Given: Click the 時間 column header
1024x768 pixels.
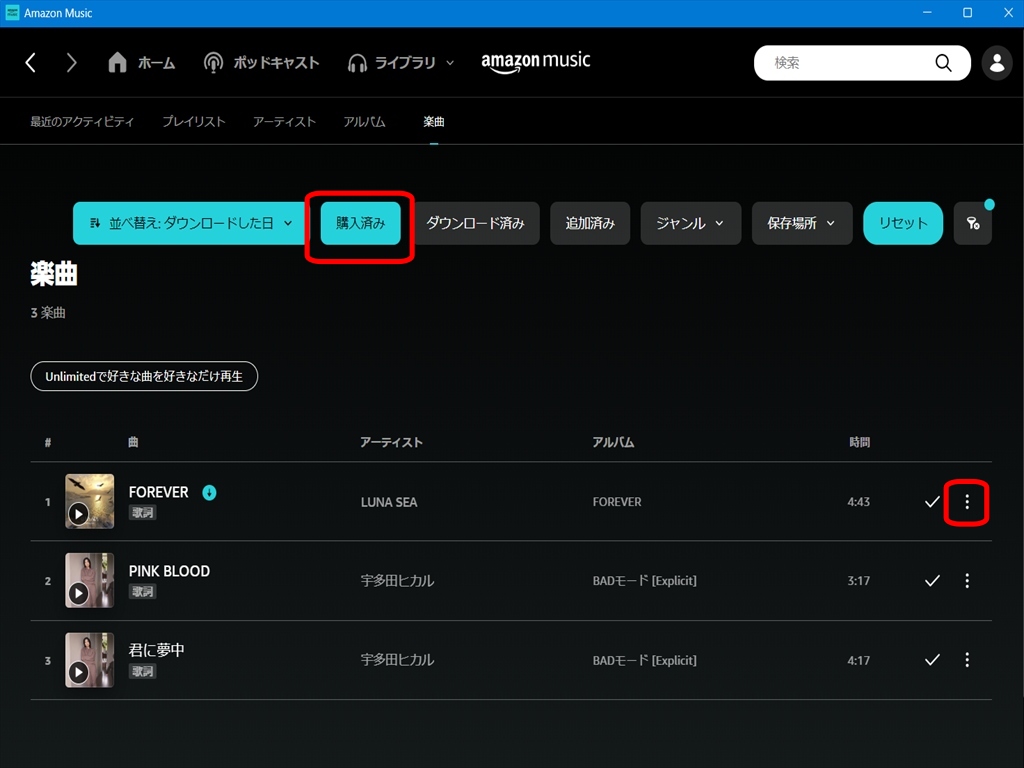Looking at the screenshot, I should point(859,442).
